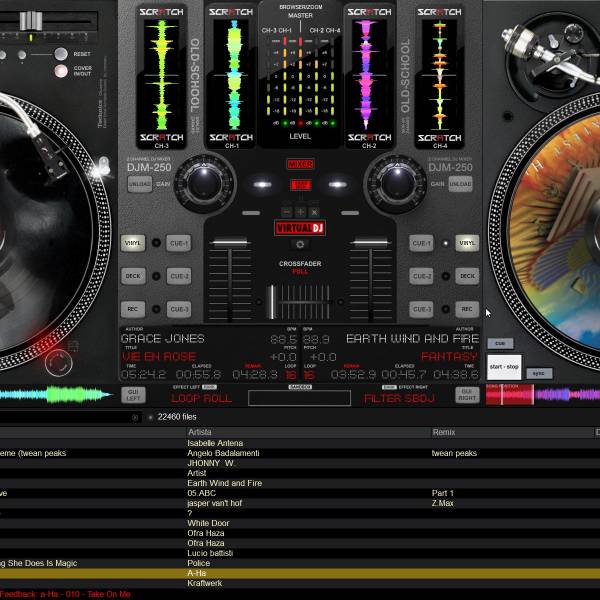Click the left deck song position waveform
Screen dimensions: 600x600
pyautogui.click(x=57, y=395)
